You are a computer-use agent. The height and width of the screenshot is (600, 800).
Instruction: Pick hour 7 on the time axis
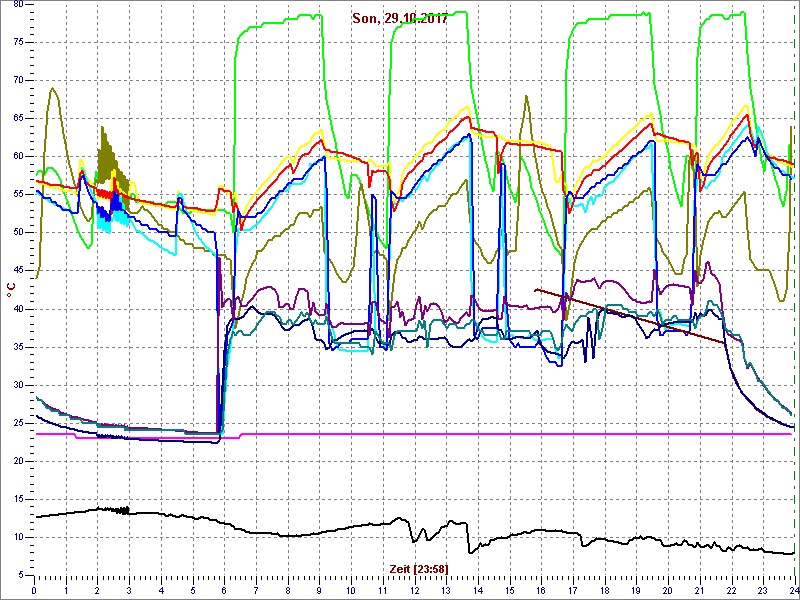pyautogui.click(x=256, y=591)
